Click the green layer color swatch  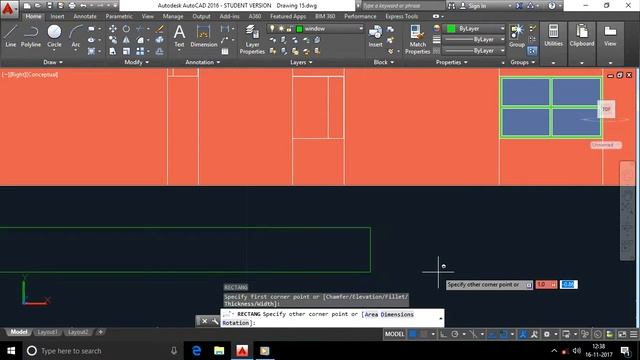pyautogui.click(x=299, y=29)
